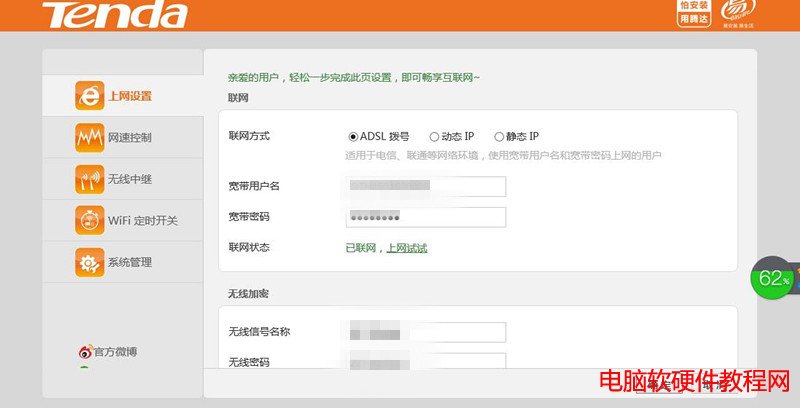Click the 网速控制 speed graph icon
The image size is (800, 408).
pos(89,137)
